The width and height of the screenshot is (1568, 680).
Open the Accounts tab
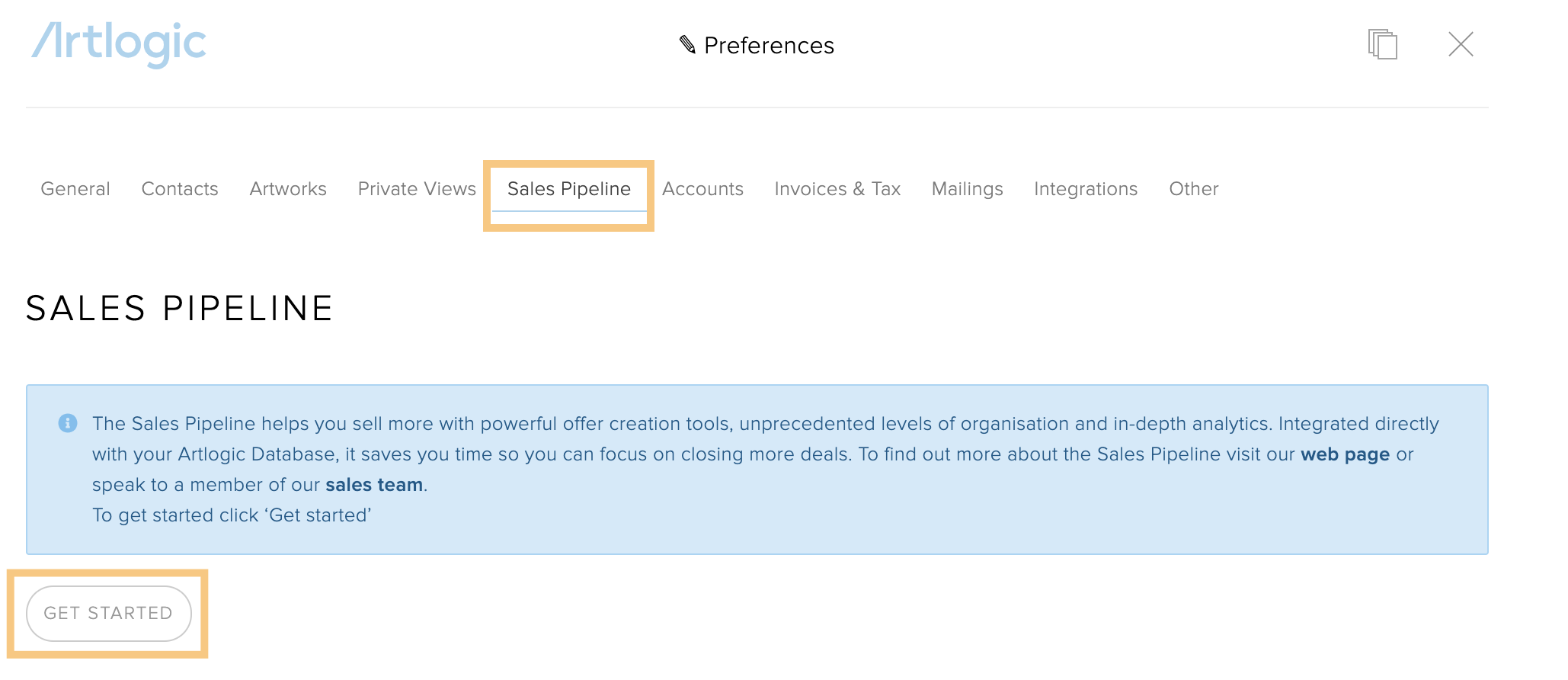[702, 189]
